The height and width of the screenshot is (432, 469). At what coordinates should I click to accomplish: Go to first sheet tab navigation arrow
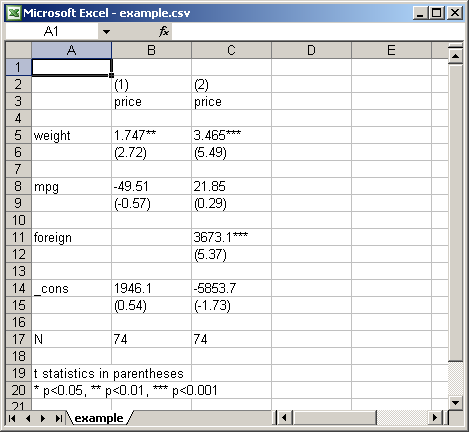[12, 418]
